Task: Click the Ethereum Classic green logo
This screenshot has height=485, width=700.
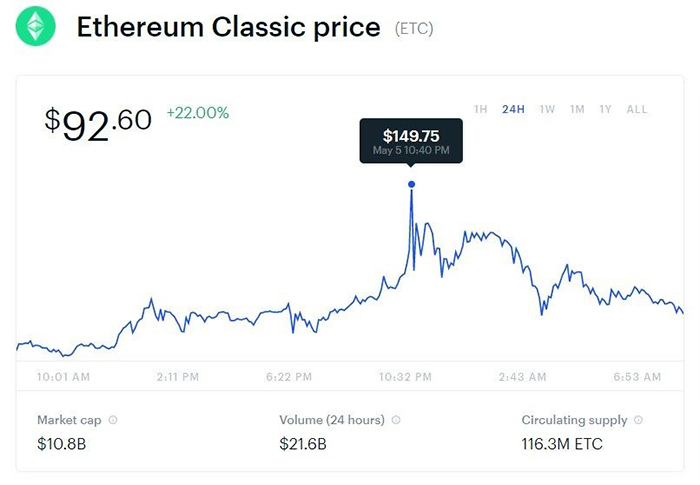Action: pyautogui.click(x=36, y=27)
